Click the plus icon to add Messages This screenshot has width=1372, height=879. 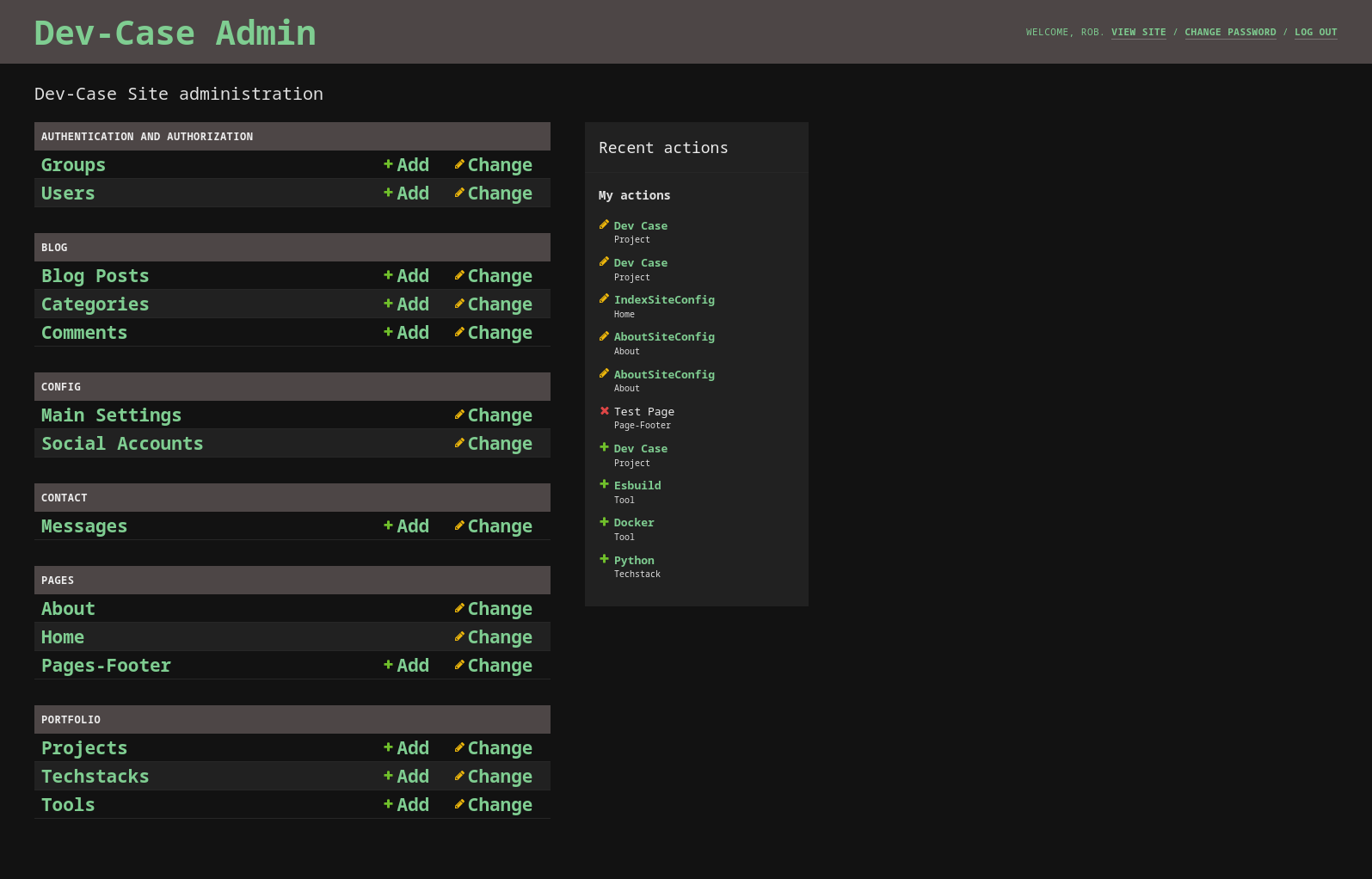pyautogui.click(x=388, y=526)
